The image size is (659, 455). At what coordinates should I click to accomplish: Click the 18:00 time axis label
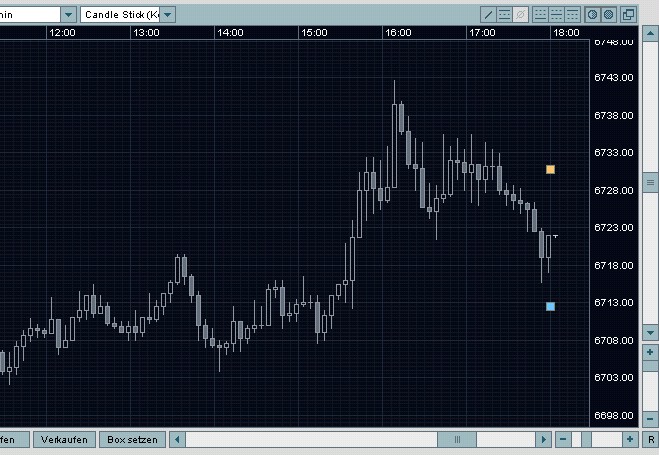567,33
